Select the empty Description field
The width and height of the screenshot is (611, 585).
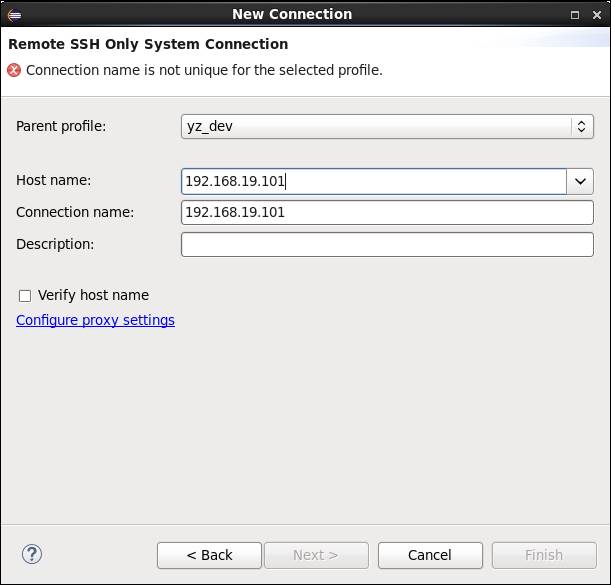[387, 244]
